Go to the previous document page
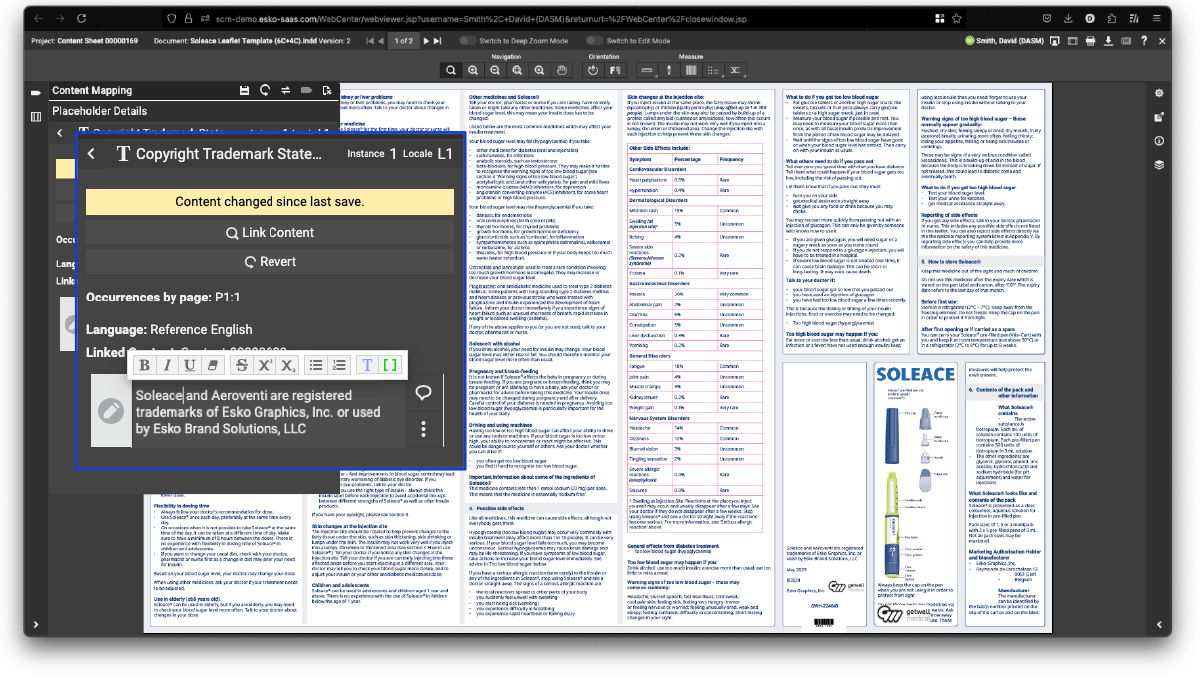Viewport: 1200px width, 681px height. pos(382,41)
